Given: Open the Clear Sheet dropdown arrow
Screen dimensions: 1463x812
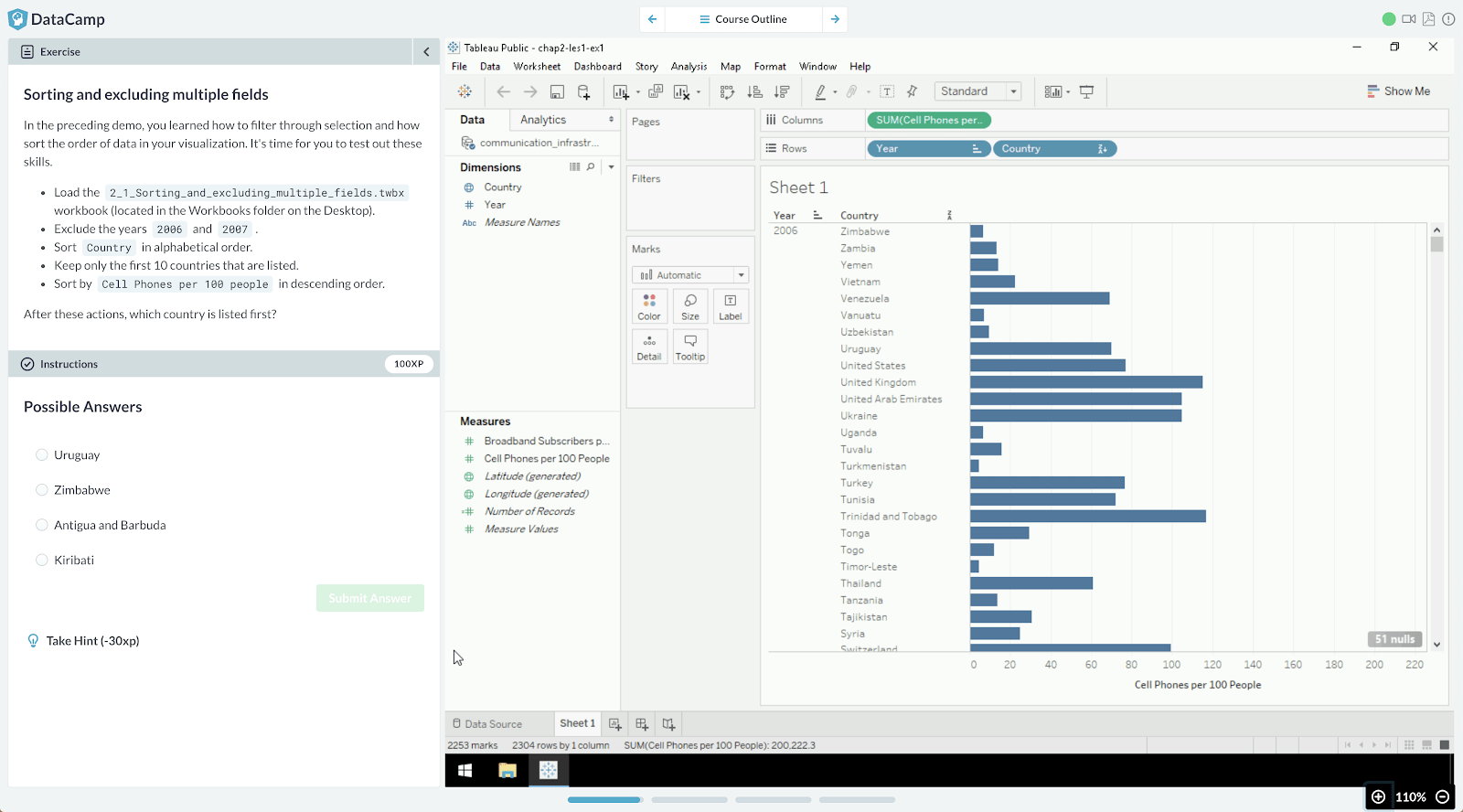Looking at the screenshot, I should tap(699, 92).
